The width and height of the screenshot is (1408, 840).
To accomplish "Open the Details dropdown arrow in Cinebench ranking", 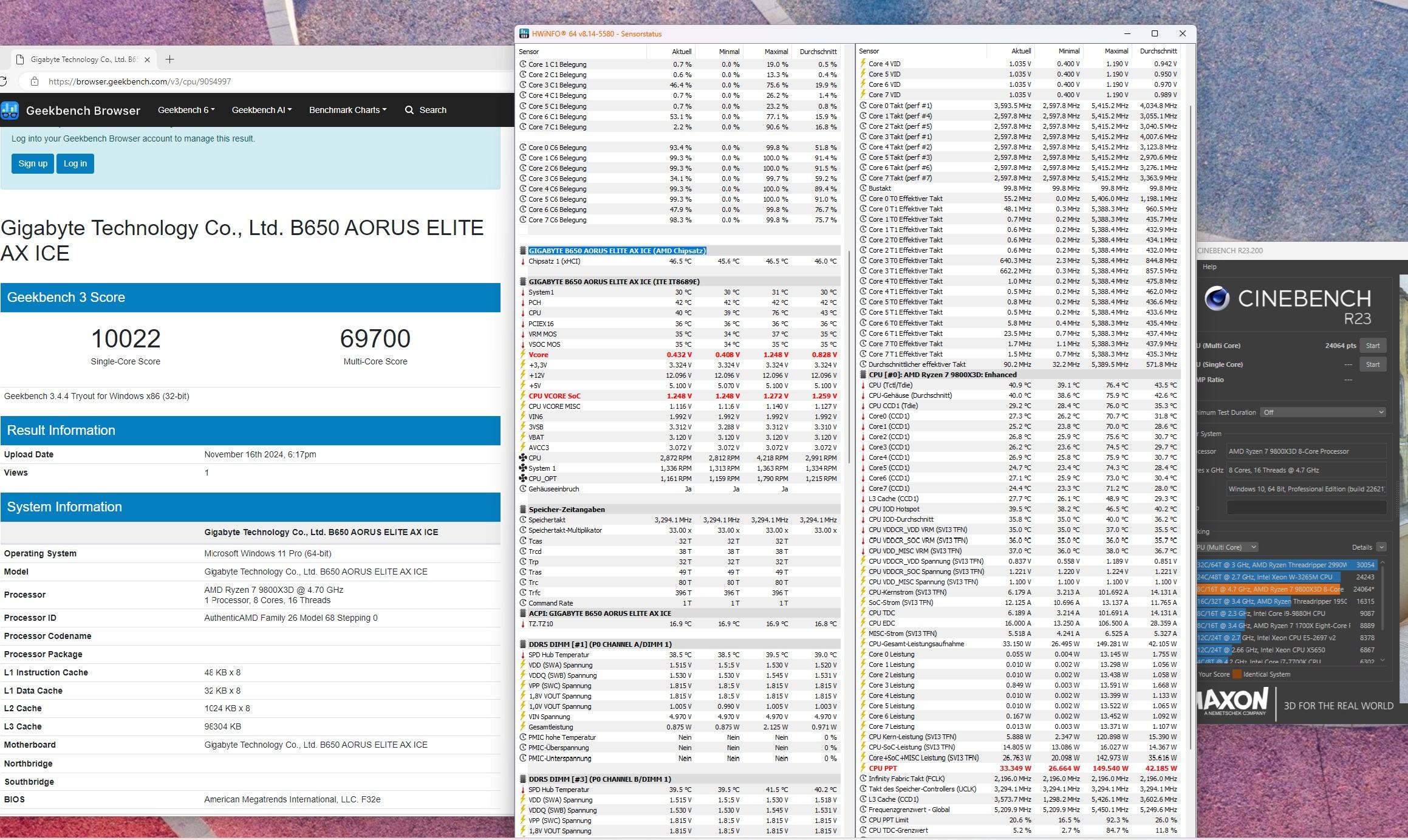I will [1381, 547].
